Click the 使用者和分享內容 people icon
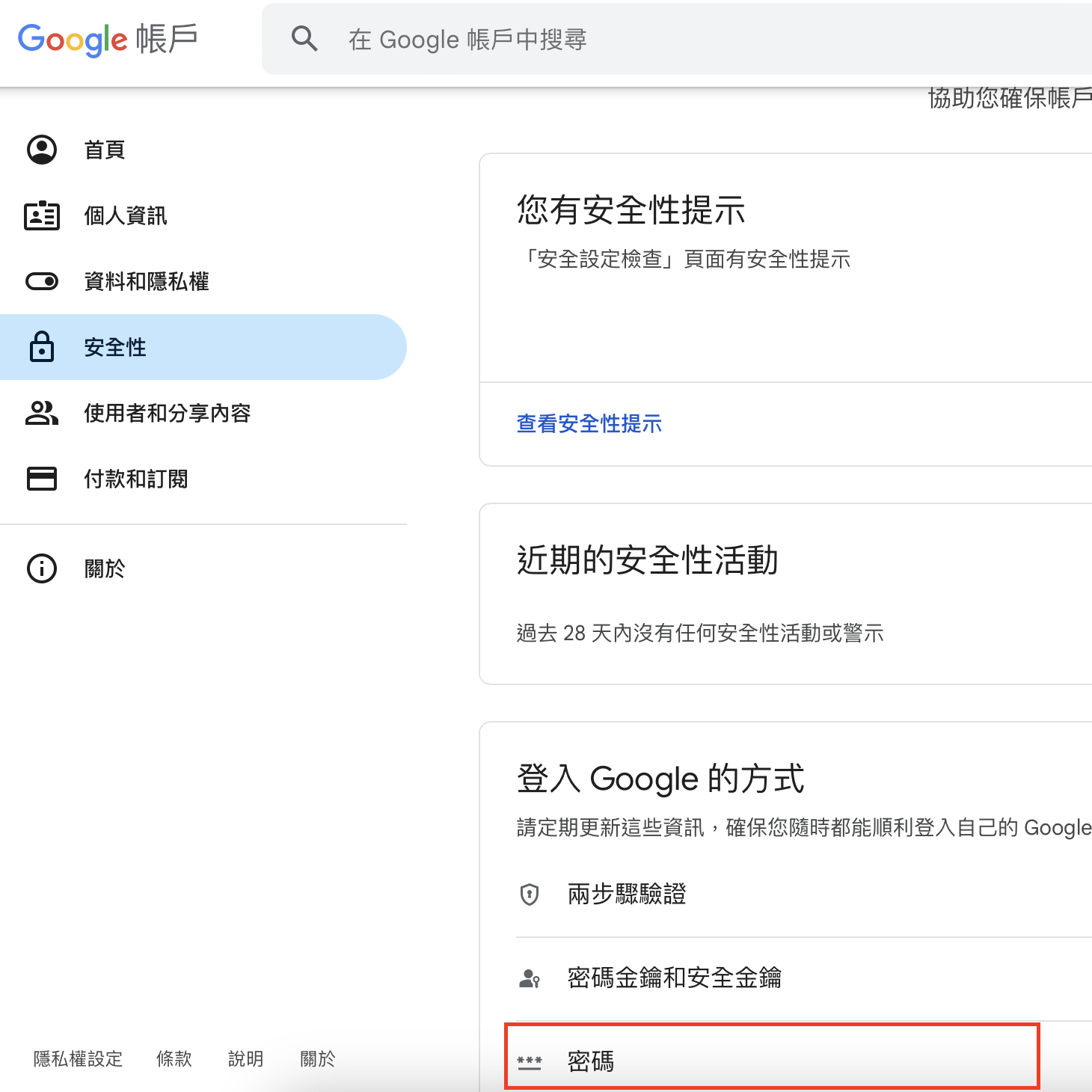This screenshot has width=1092, height=1092. [x=42, y=413]
